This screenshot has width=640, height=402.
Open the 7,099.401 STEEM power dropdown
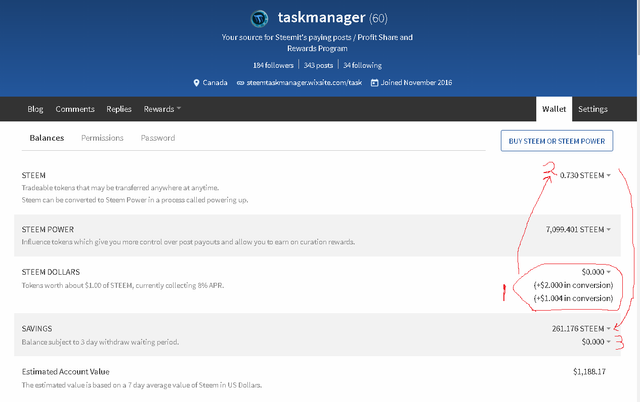(x=578, y=229)
